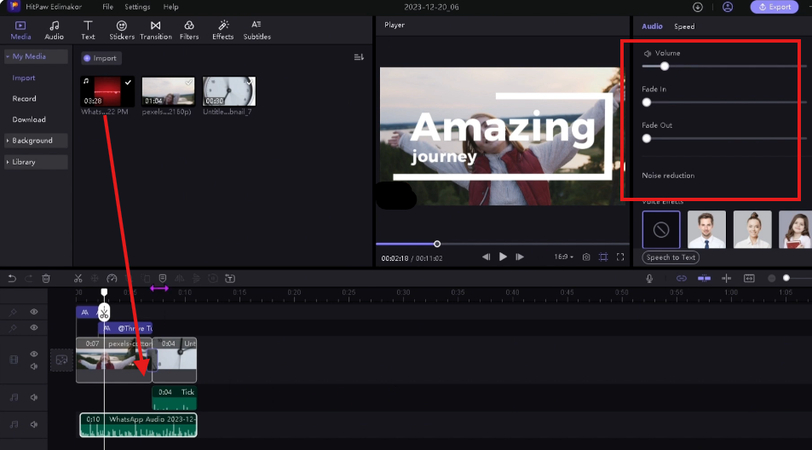The image size is (812, 450).
Task: Select the Text tool
Action: (88, 30)
